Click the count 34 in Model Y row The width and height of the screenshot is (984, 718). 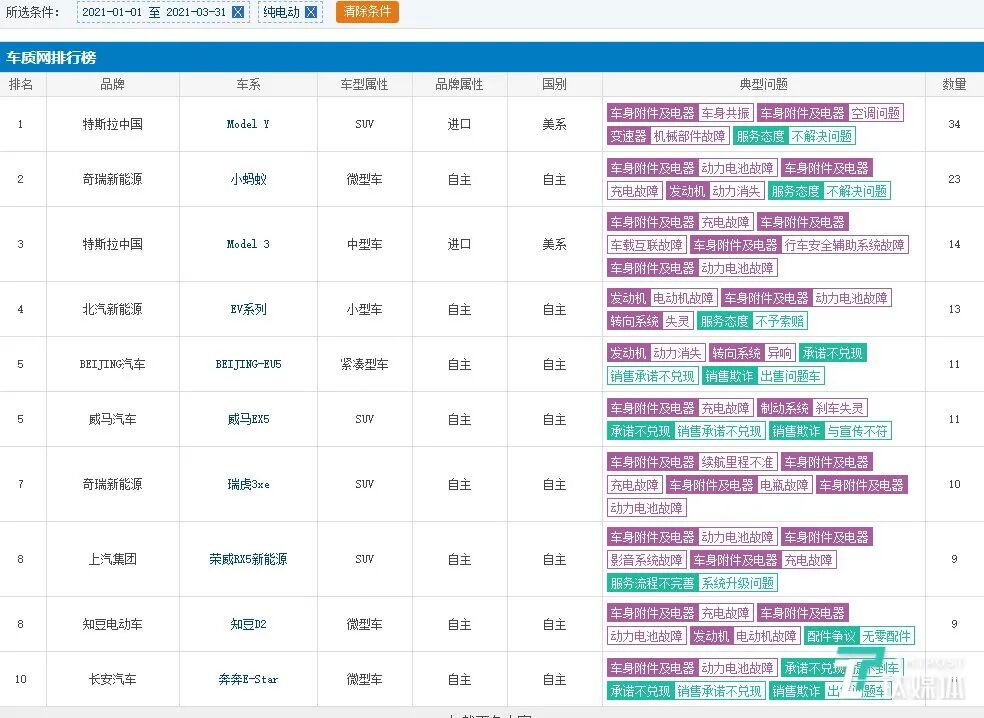954,124
